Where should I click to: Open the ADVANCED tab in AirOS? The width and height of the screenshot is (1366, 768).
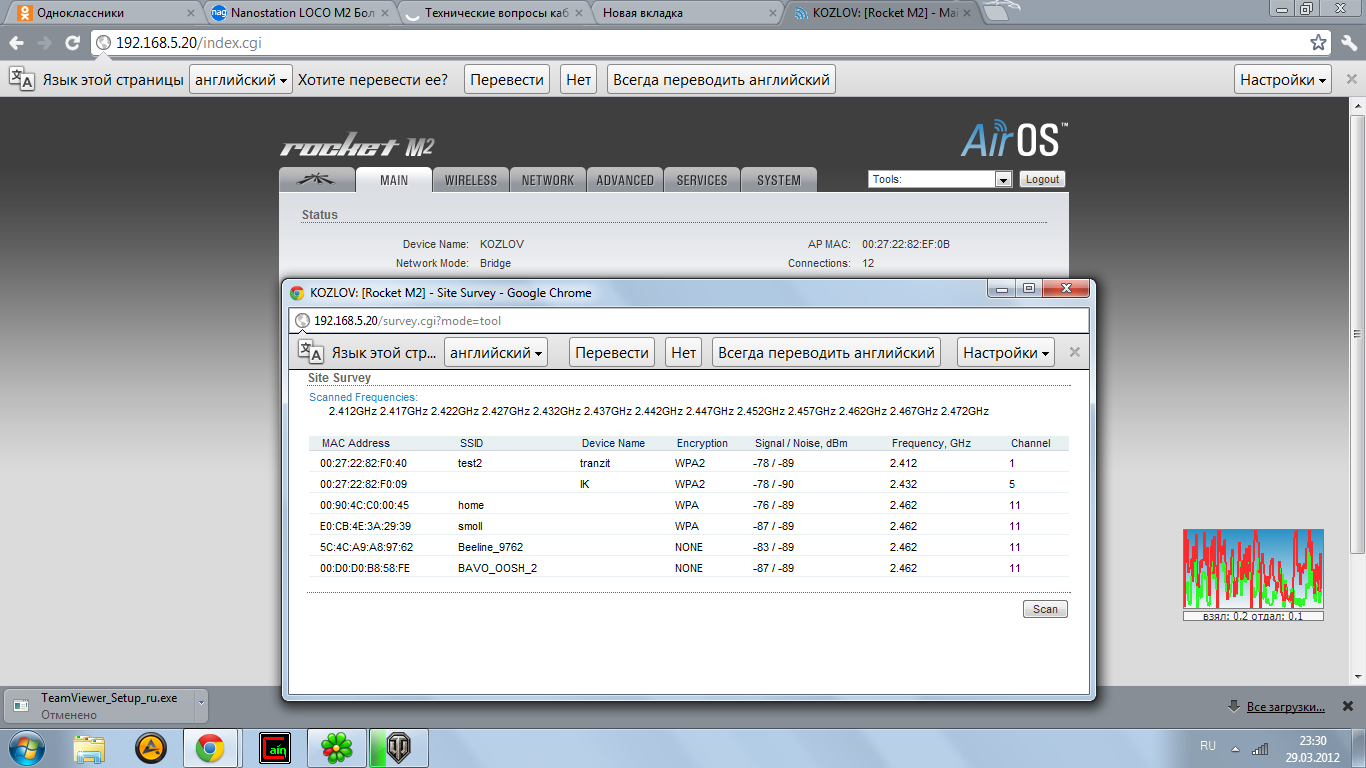[x=625, y=180]
